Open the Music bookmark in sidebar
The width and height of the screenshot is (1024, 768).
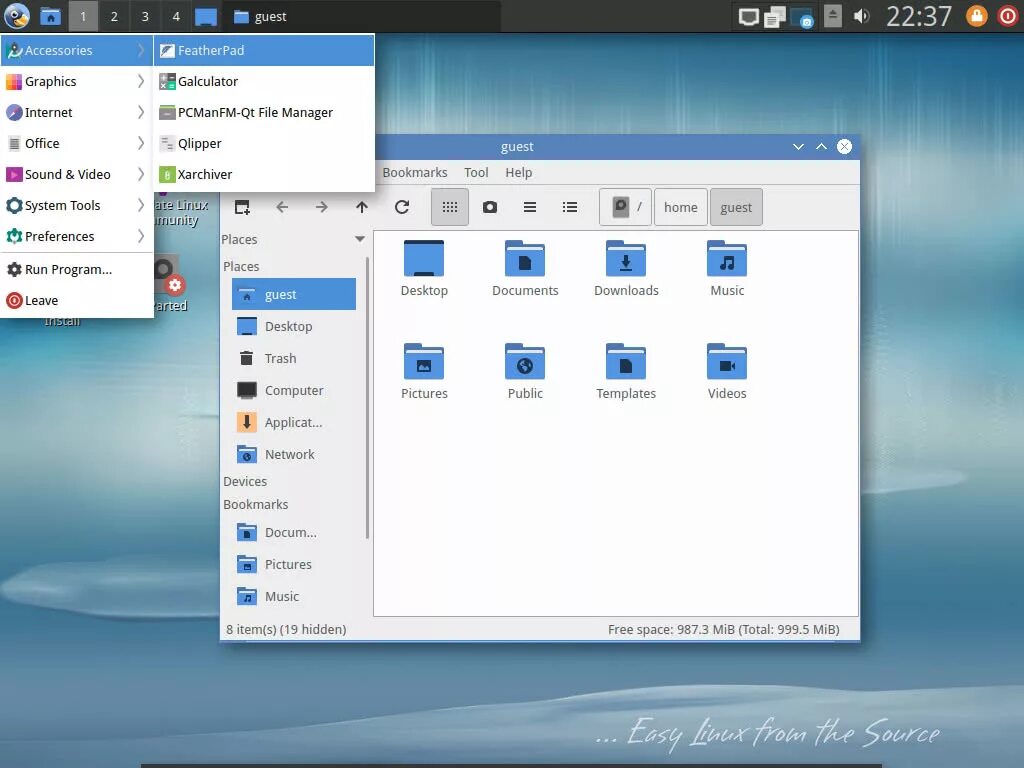[x=294, y=596]
